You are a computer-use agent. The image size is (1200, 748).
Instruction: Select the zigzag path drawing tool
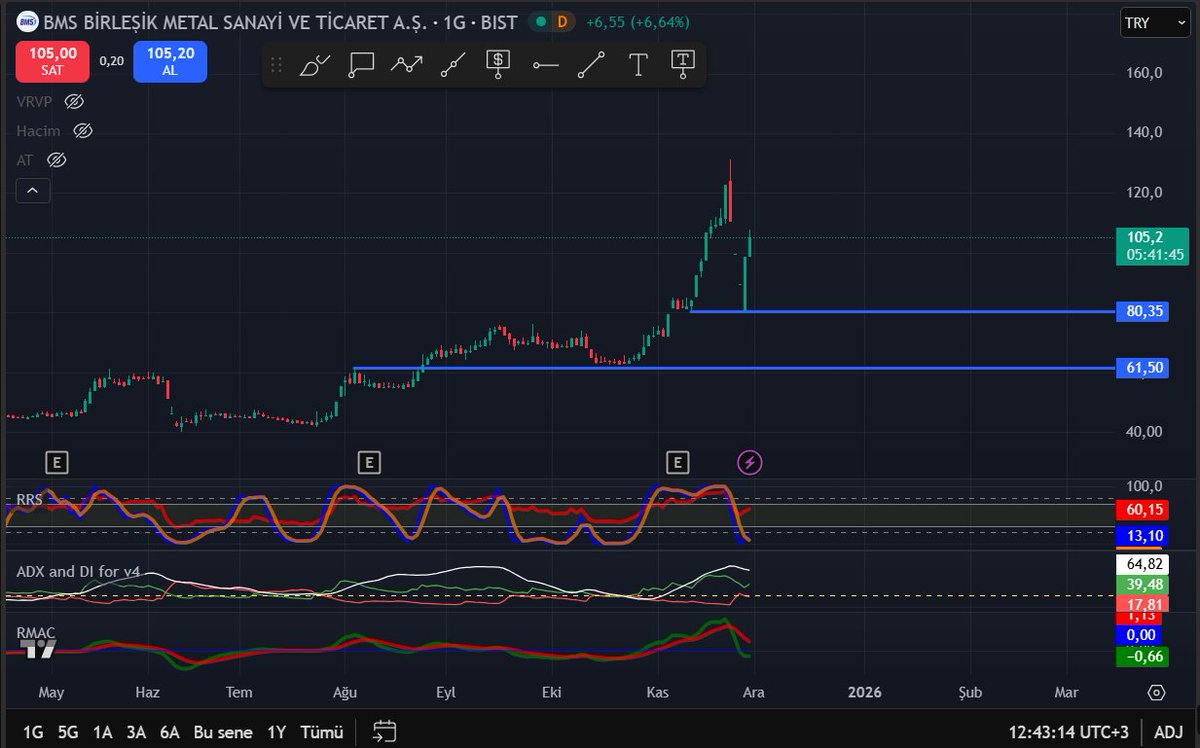(x=407, y=65)
